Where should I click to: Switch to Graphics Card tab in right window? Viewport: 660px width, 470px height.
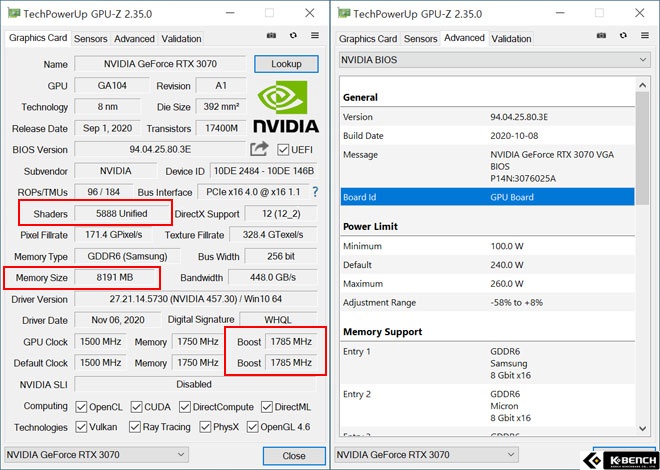[368, 39]
